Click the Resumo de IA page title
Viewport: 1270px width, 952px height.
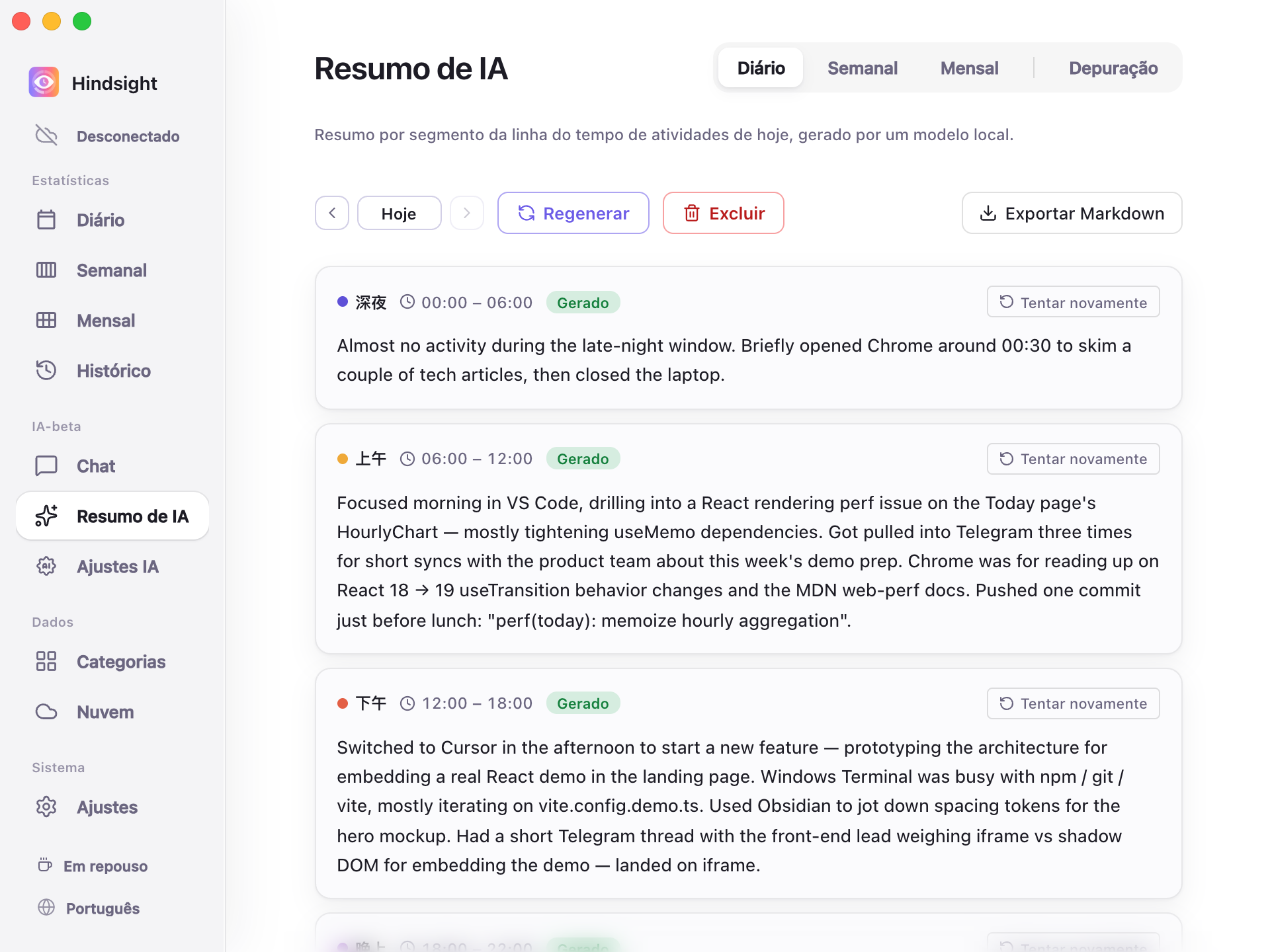click(411, 69)
